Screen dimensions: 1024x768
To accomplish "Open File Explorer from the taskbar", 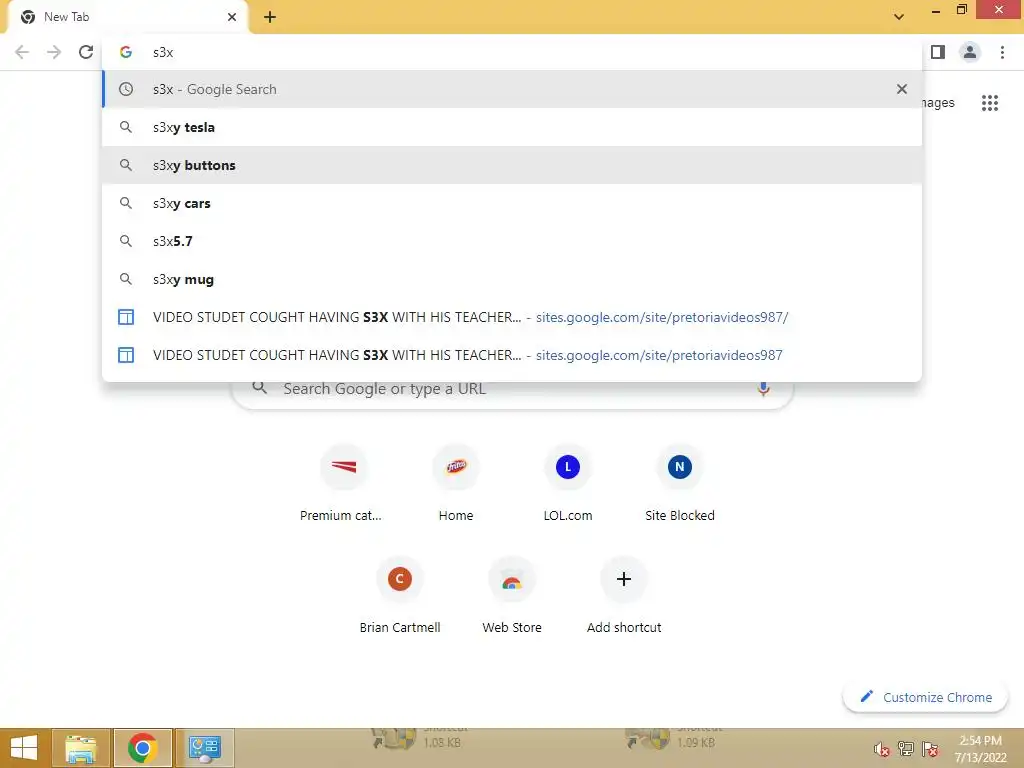I will click(x=80, y=748).
